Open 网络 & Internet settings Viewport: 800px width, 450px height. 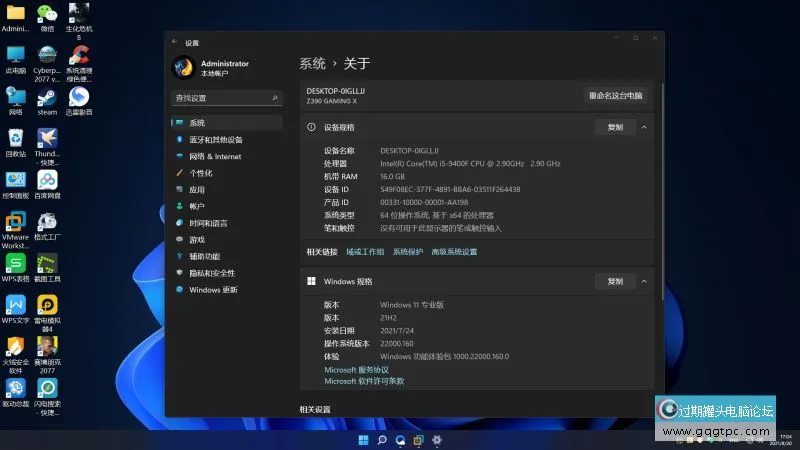click(214, 156)
